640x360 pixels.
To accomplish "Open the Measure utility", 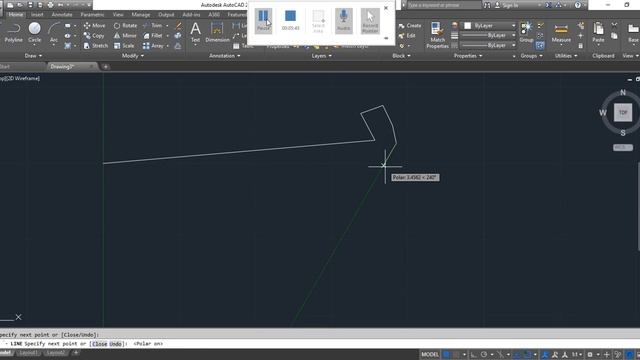I will (x=561, y=33).
